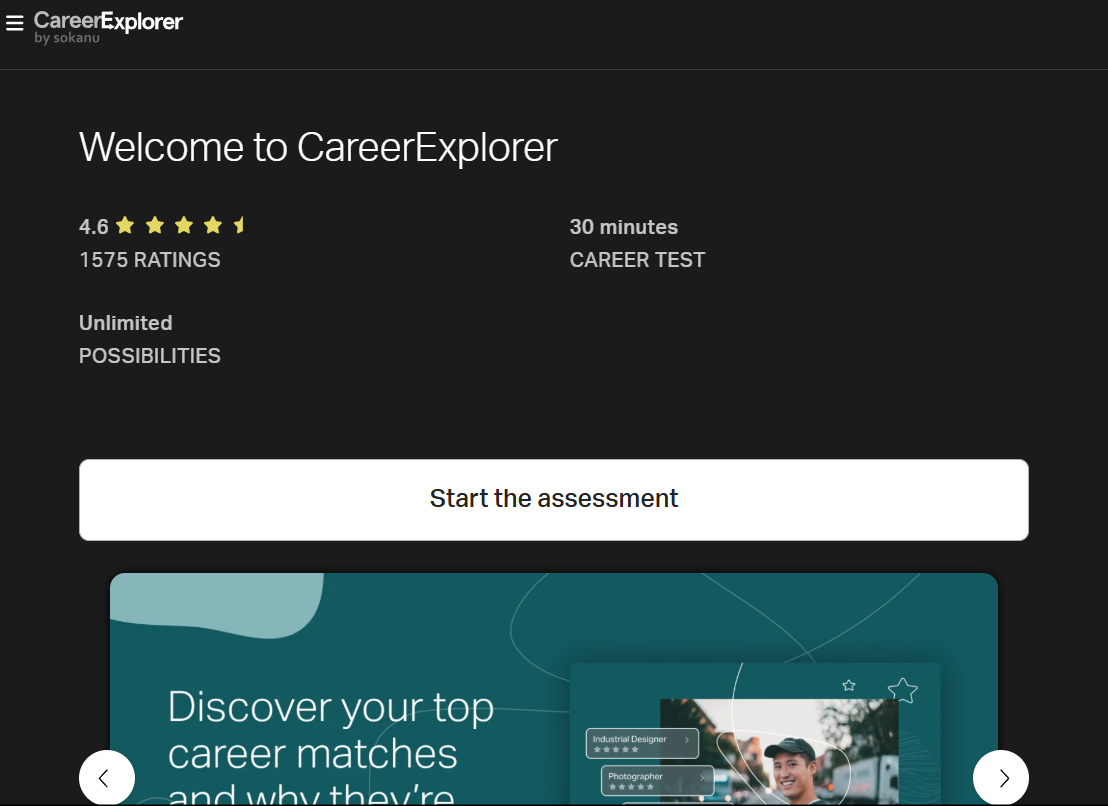Image resolution: width=1108 pixels, height=806 pixels.
Task: Start the assessment
Action: pos(554,499)
